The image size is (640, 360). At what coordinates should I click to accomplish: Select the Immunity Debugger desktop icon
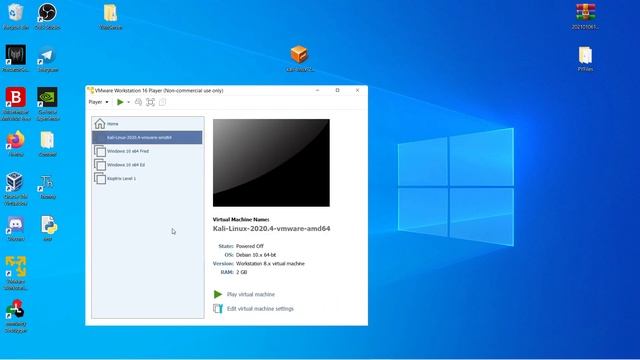click(16, 316)
